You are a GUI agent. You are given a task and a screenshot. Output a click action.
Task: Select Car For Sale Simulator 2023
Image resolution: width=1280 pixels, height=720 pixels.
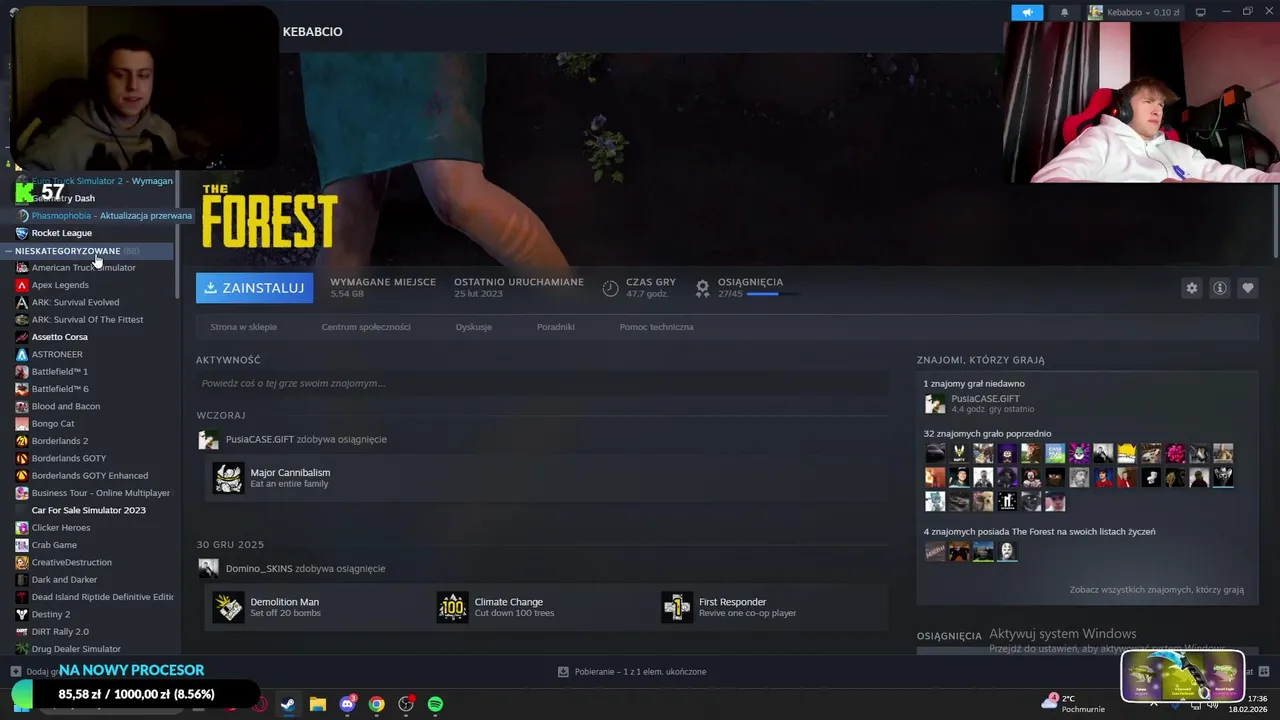tap(88, 510)
